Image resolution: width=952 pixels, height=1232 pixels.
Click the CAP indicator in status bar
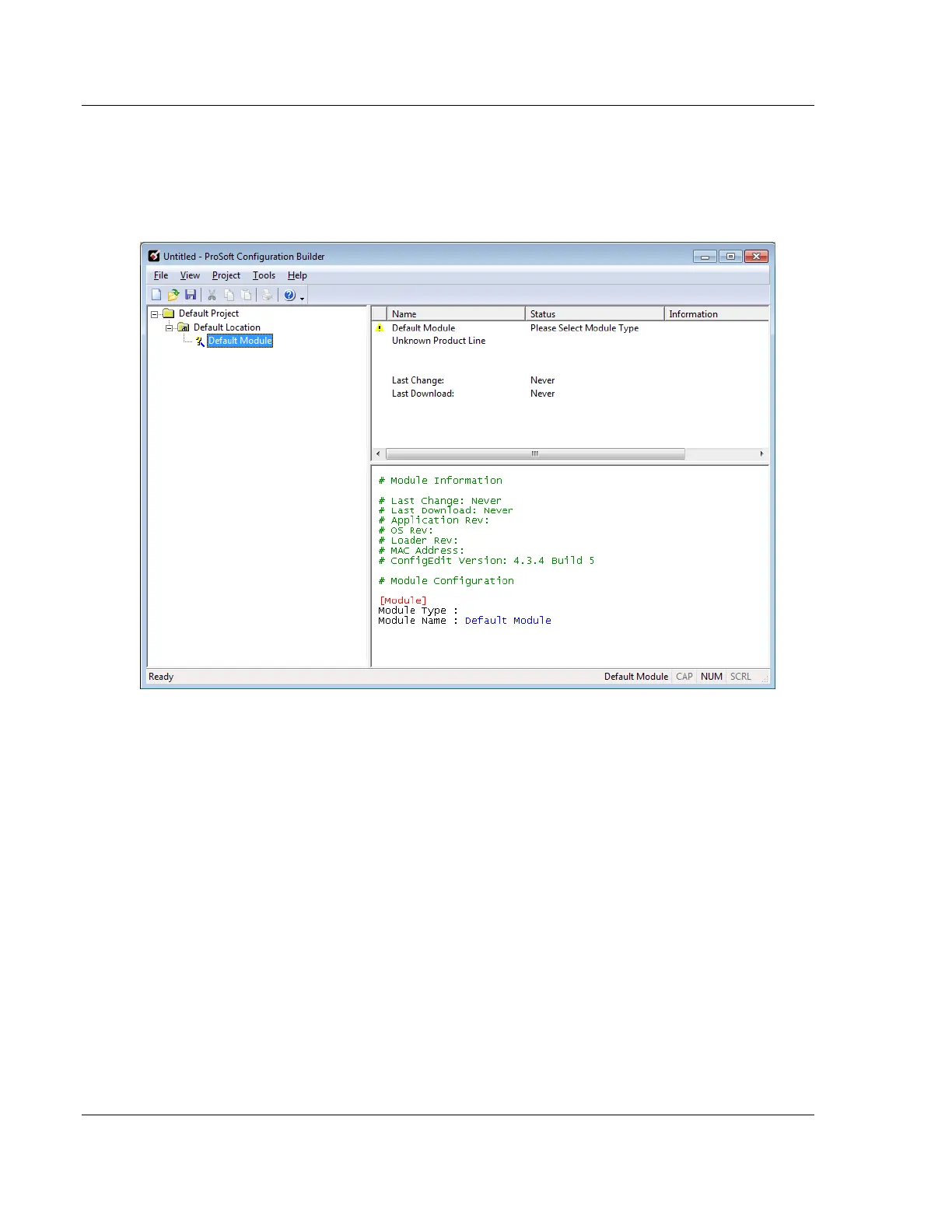684,677
